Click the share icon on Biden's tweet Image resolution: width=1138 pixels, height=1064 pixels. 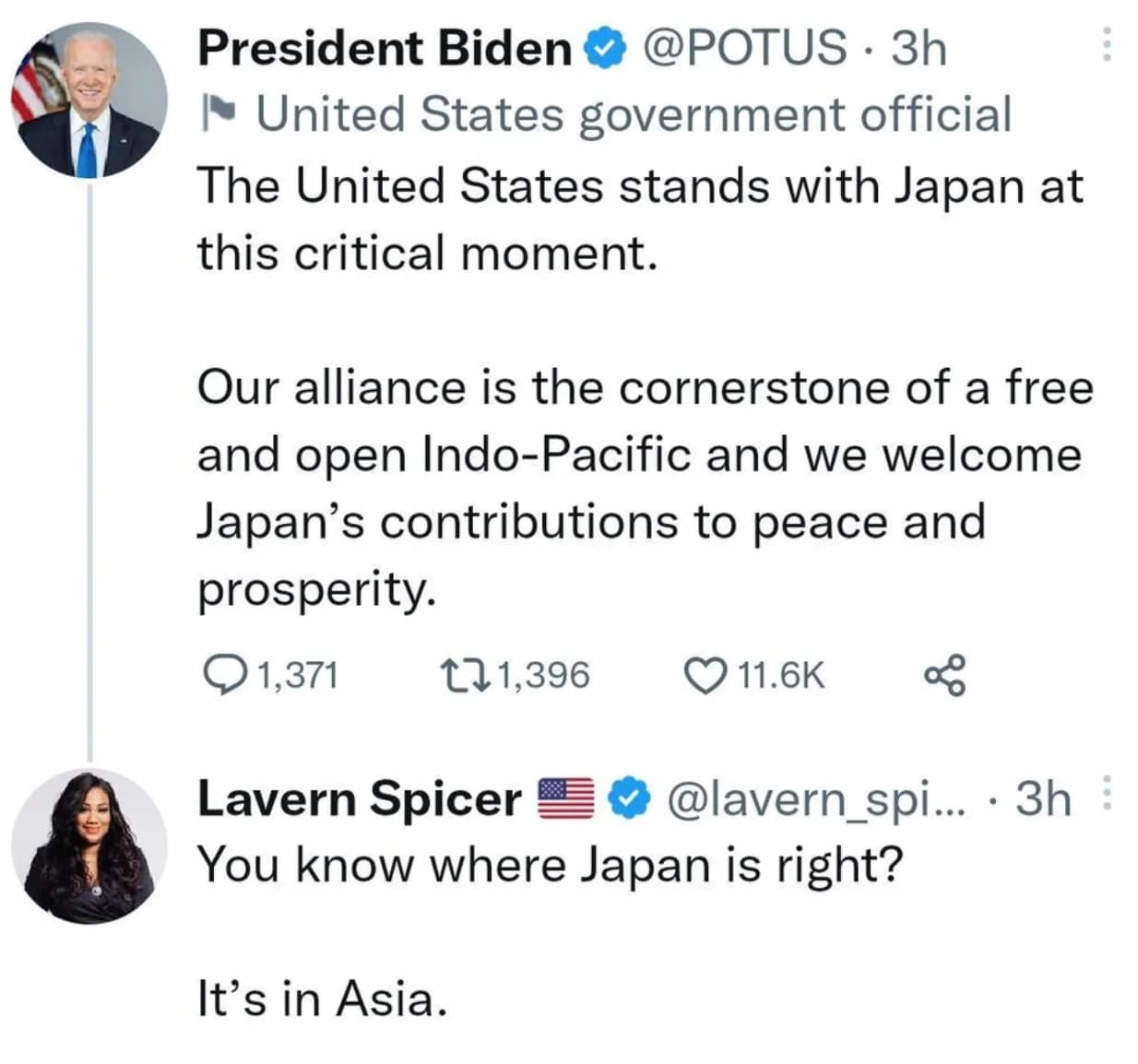944,675
